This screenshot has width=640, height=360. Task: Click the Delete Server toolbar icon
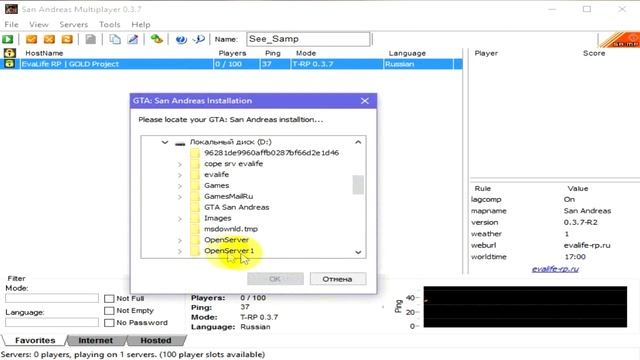(x=49, y=39)
